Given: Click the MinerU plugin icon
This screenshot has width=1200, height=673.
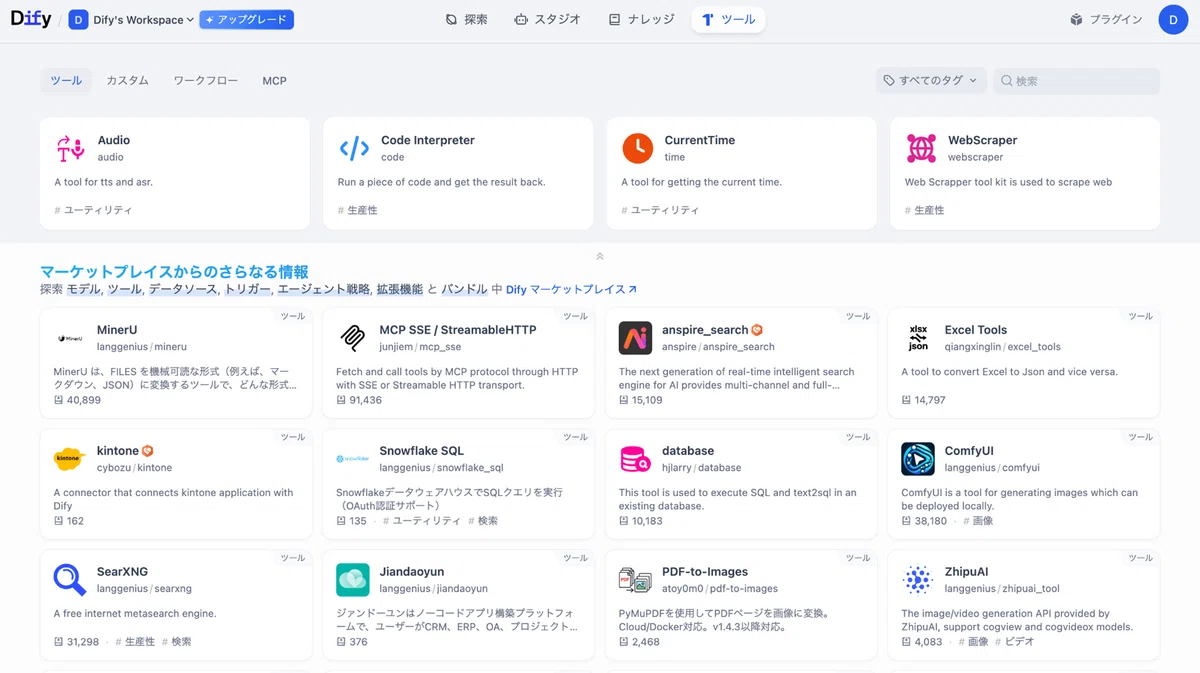Looking at the screenshot, I should pyautogui.click(x=70, y=338).
